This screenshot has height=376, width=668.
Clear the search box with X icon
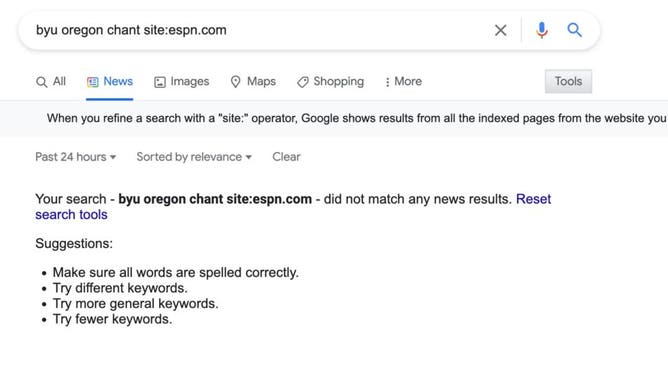[501, 30]
